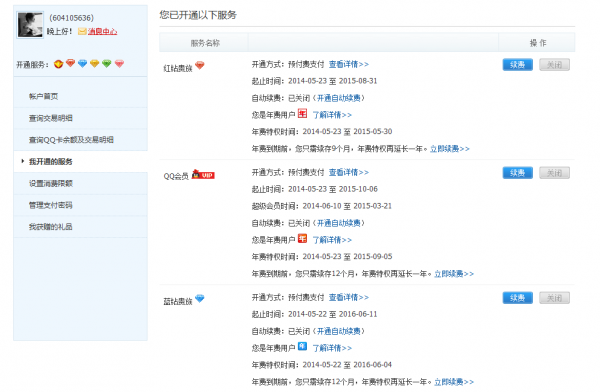Click the QQ会员 service name

176,176
